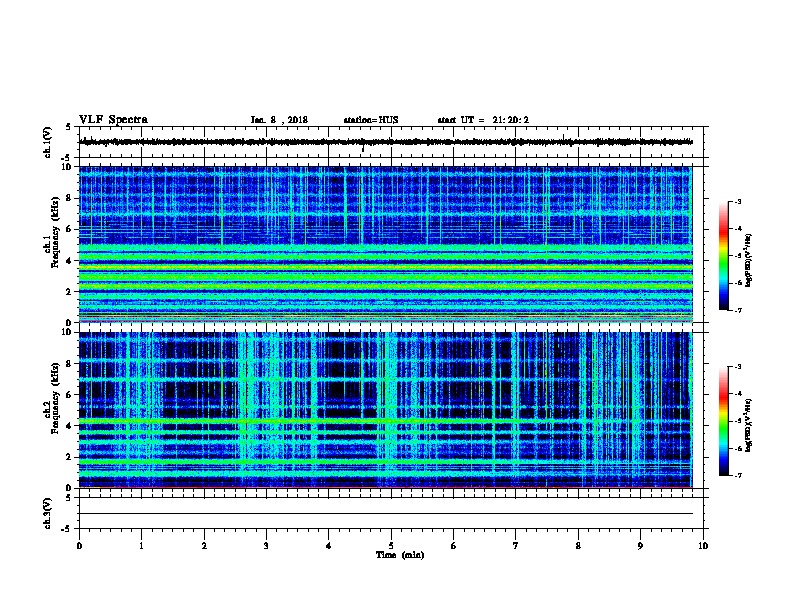Click the ch.1 color bar log(PSD) unit label
This screenshot has height=612, width=792.
coord(748,260)
